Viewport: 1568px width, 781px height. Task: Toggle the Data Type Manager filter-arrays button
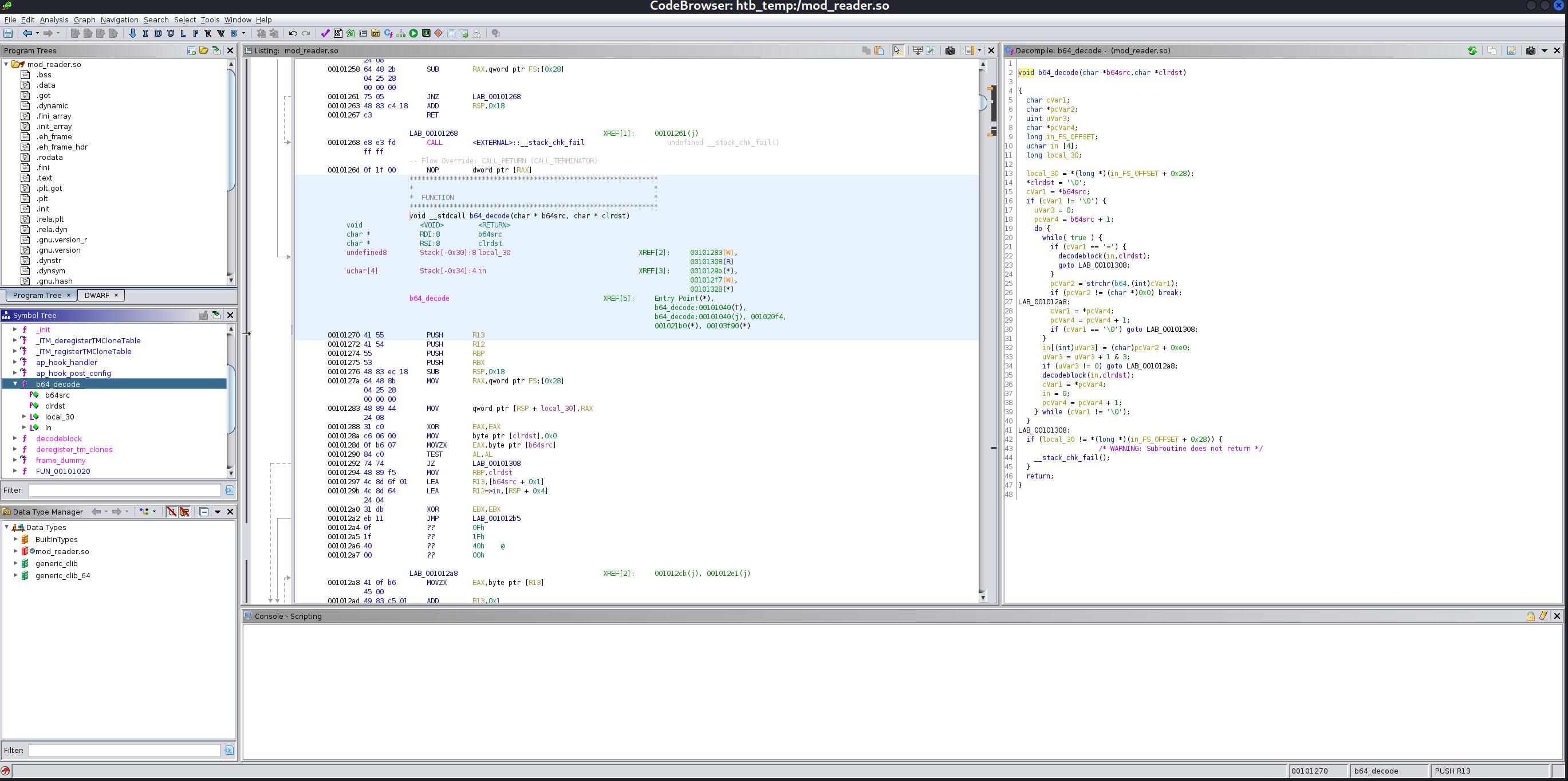click(172, 512)
